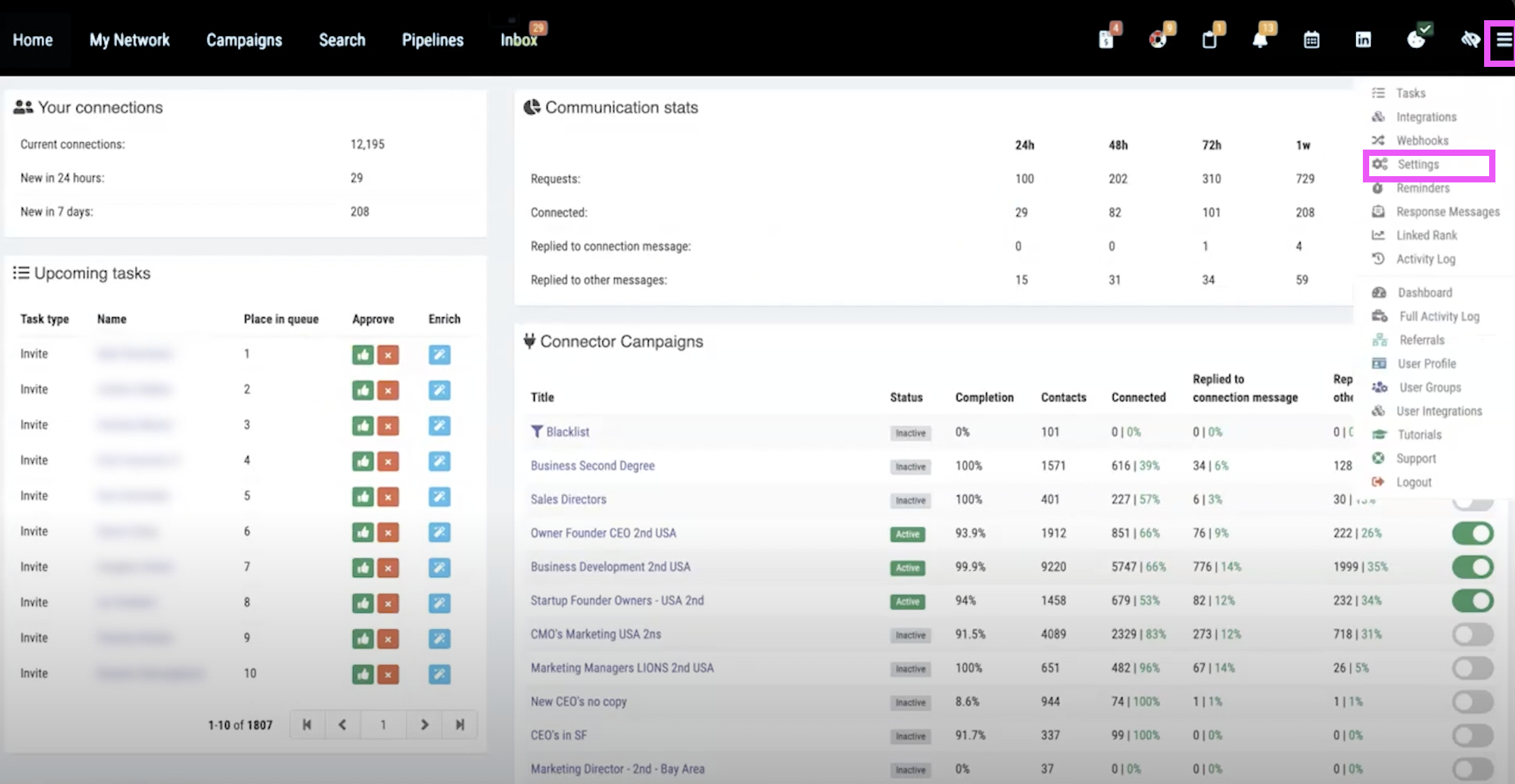This screenshot has height=784, width=1515.
Task: Select User Profile in the side menu
Action: pos(1427,364)
